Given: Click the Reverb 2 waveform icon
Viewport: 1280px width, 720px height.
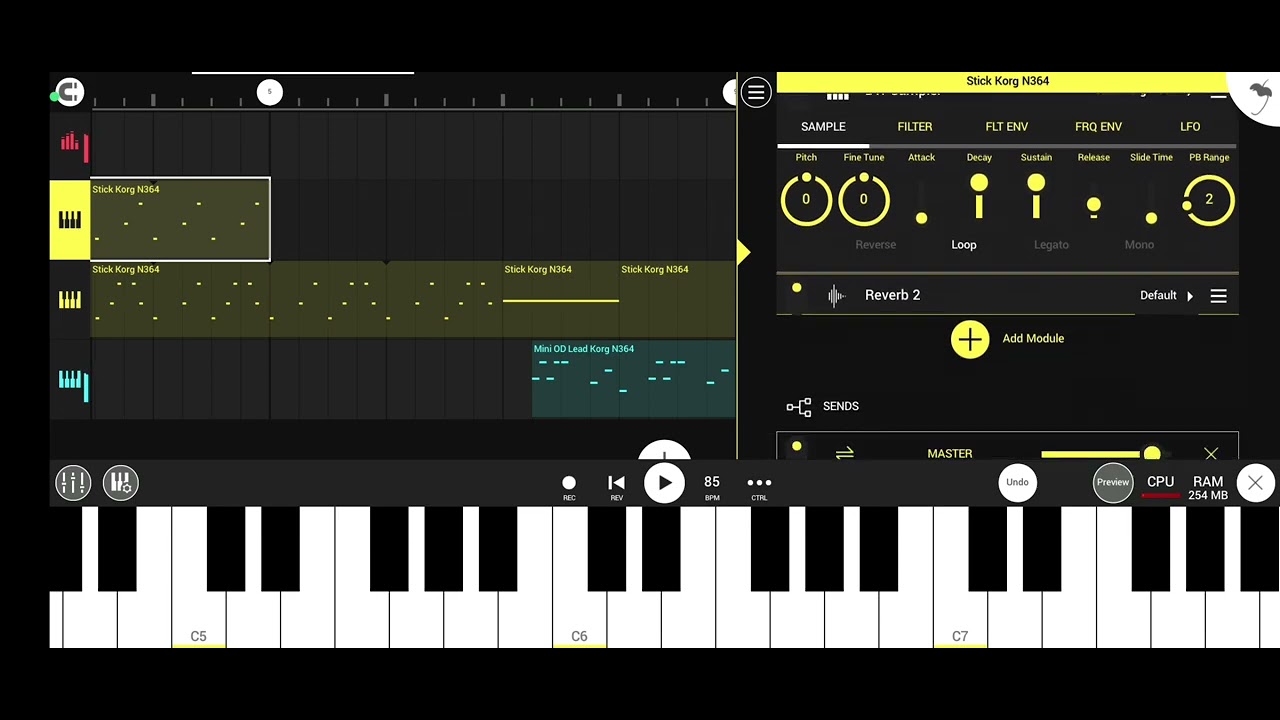Looking at the screenshot, I should [836, 295].
